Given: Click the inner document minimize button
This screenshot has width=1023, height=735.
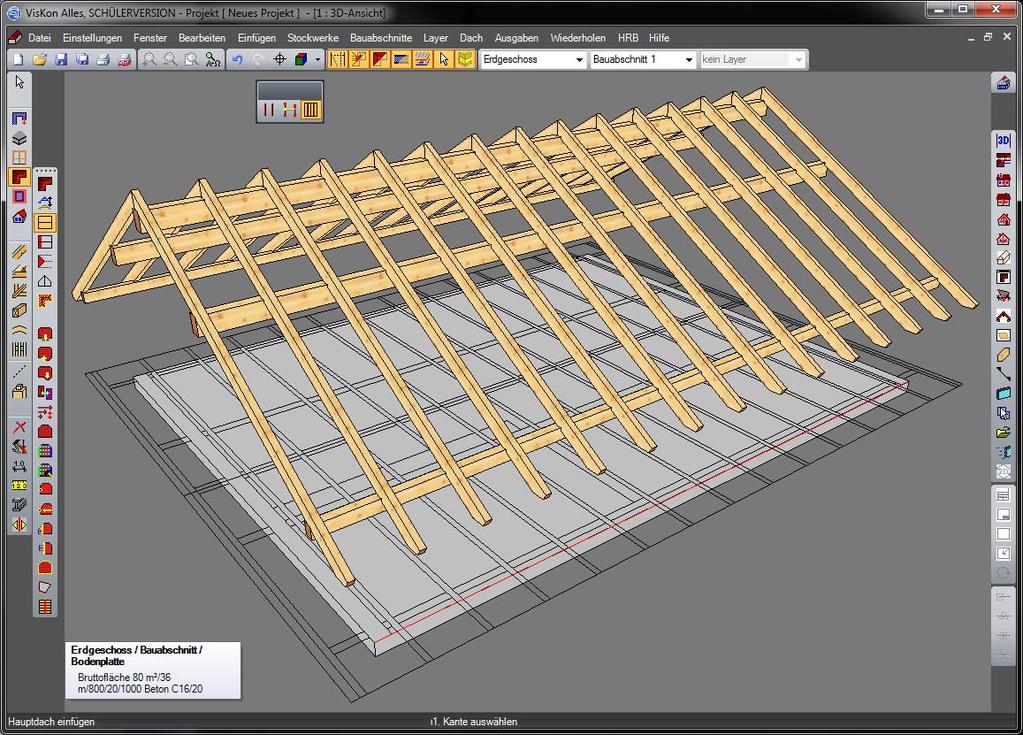Looking at the screenshot, I should pos(971,37).
